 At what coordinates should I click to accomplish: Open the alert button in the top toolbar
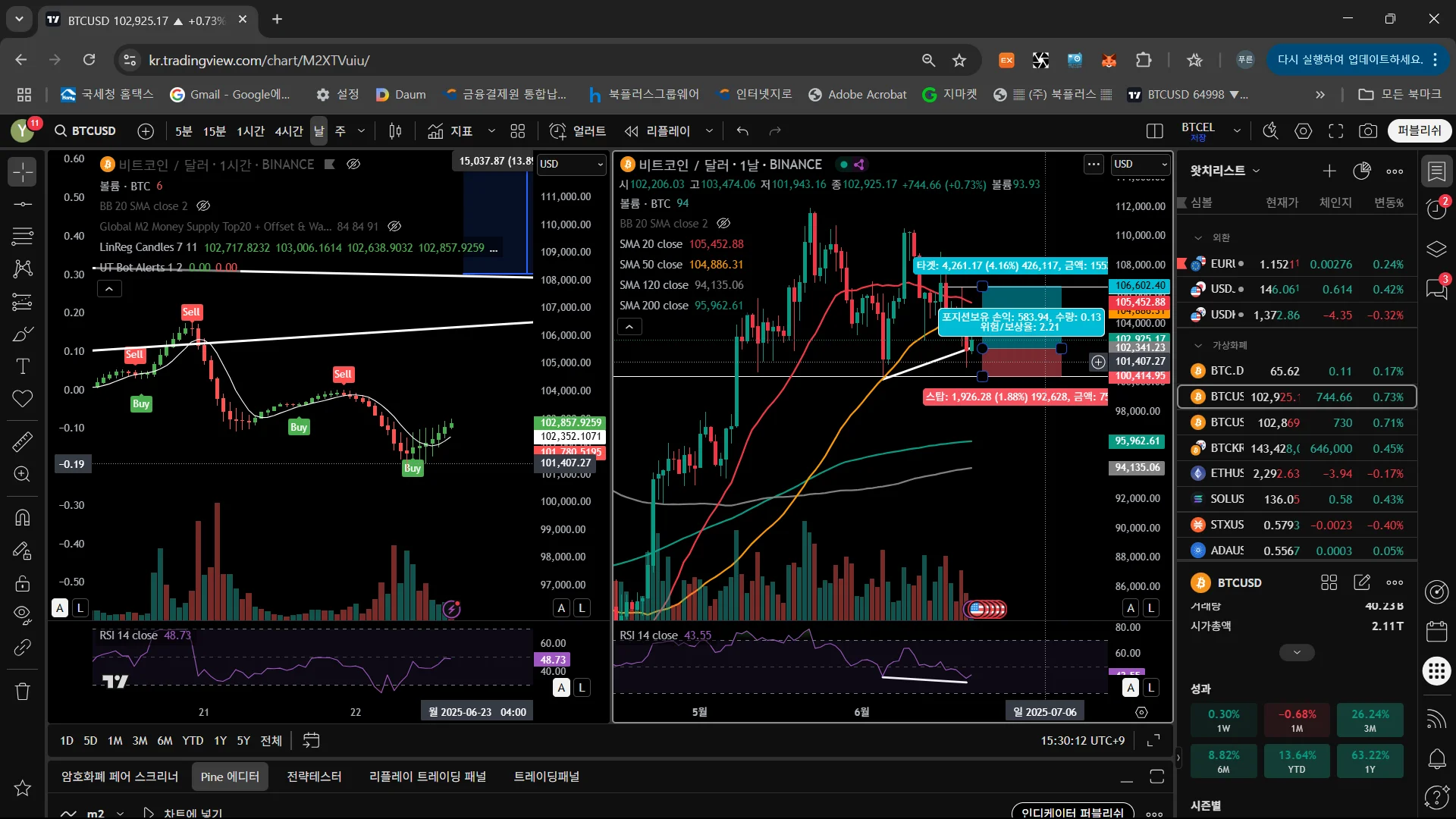pyautogui.click(x=577, y=131)
